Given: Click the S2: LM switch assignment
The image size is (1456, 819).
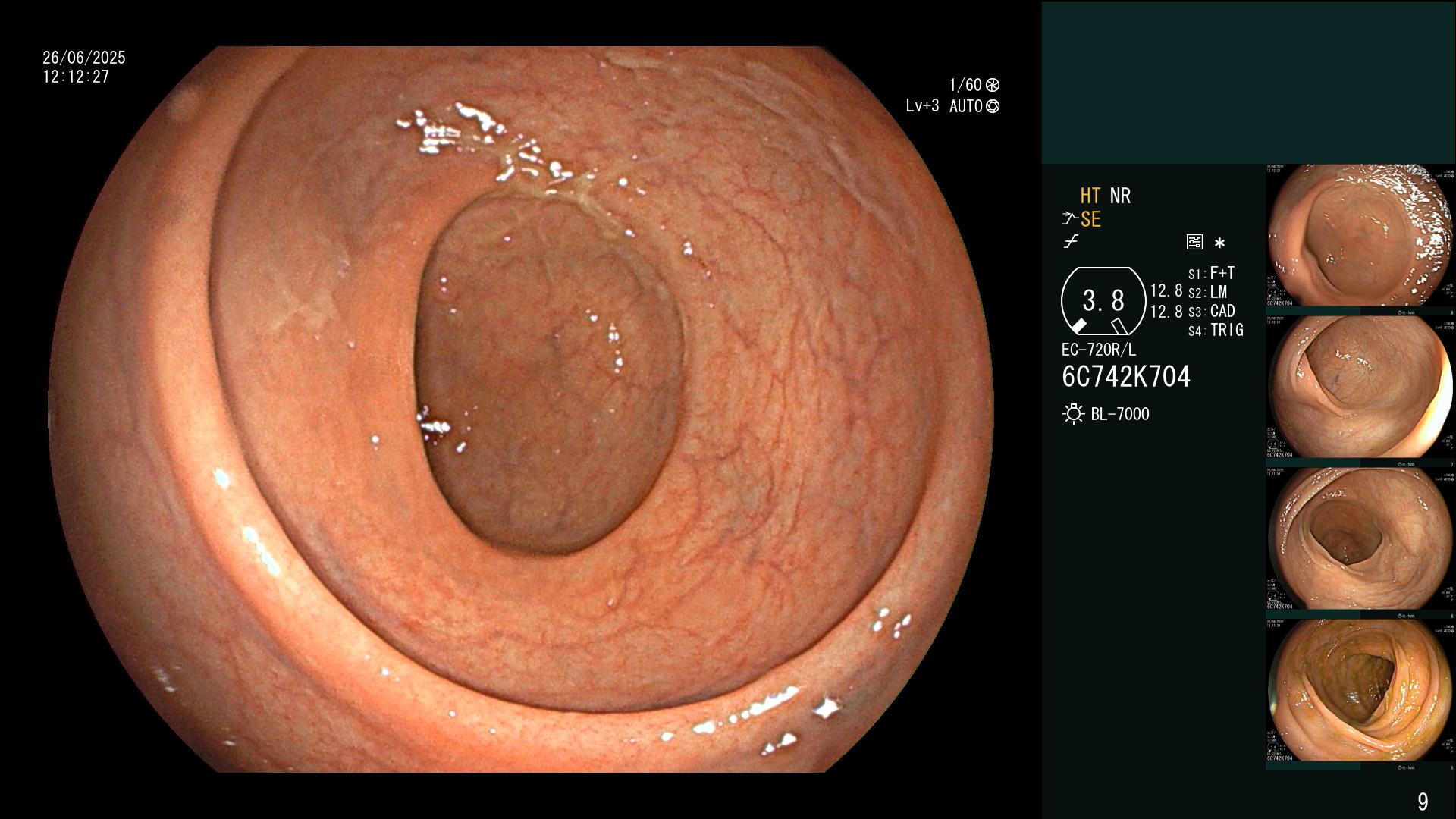Looking at the screenshot, I should tap(1207, 292).
